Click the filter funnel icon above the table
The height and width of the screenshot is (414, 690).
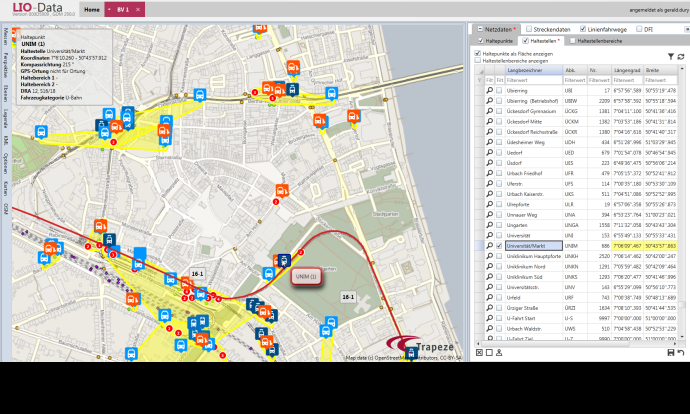pyautogui.click(x=669, y=56)
